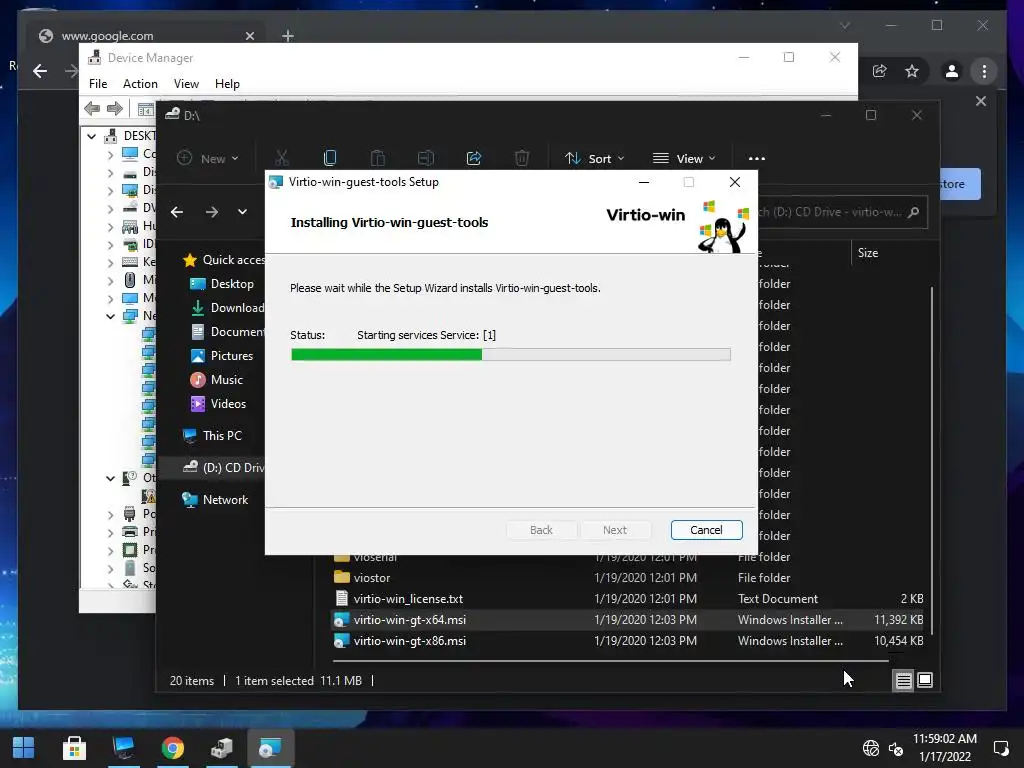Click the Delete trash icon in Explorer
1024x768 pixels.
(521, 158)
